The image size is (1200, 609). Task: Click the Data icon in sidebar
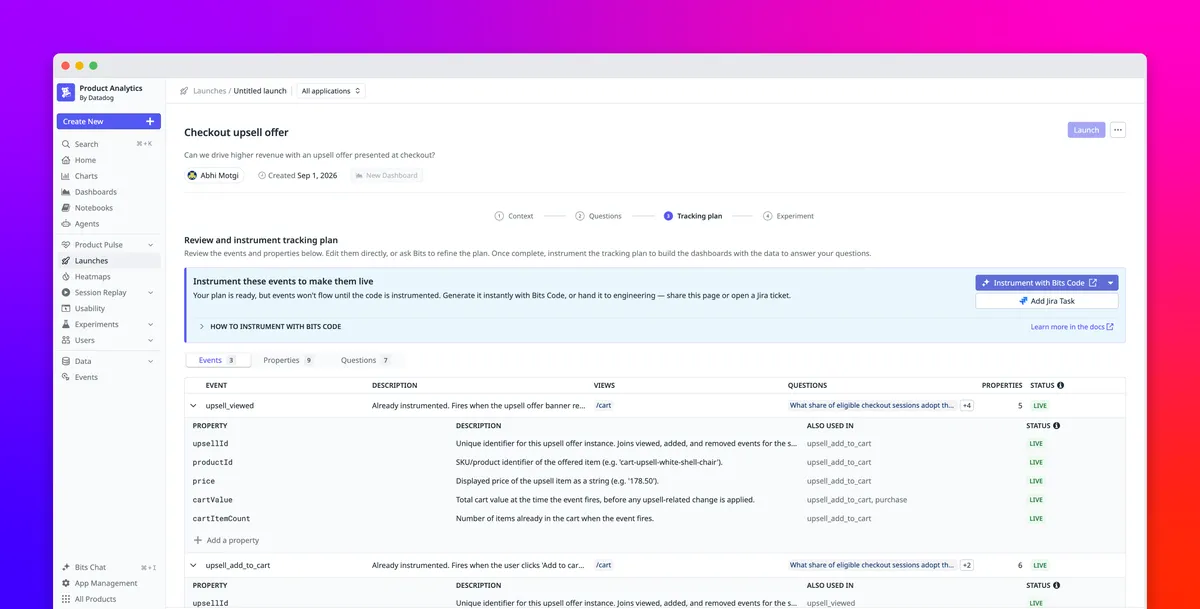(66, 361)
